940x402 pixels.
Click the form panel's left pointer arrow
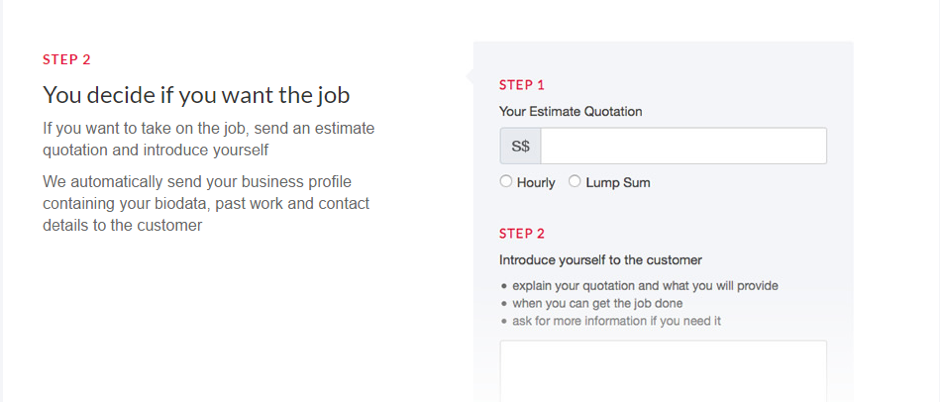(469, 75)
